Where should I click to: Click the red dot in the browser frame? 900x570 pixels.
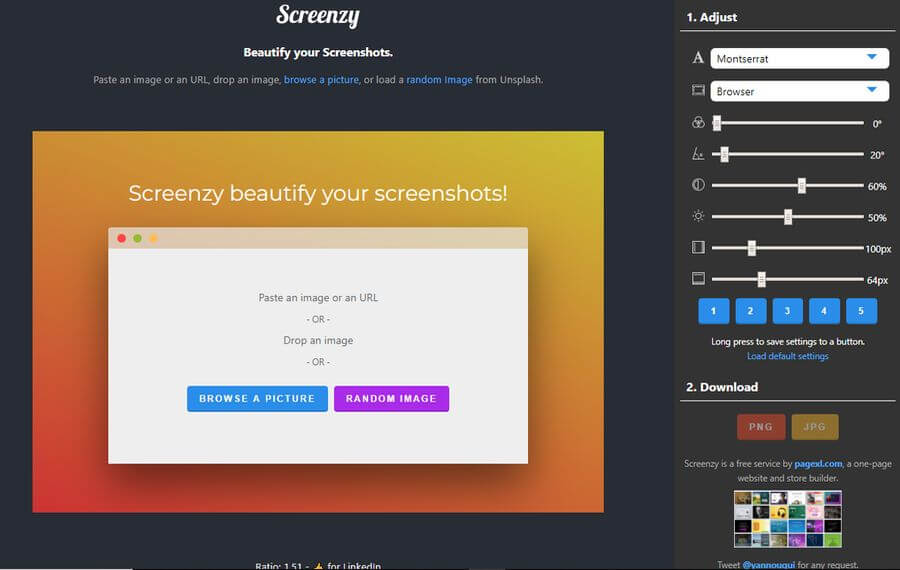click(122, 238)
